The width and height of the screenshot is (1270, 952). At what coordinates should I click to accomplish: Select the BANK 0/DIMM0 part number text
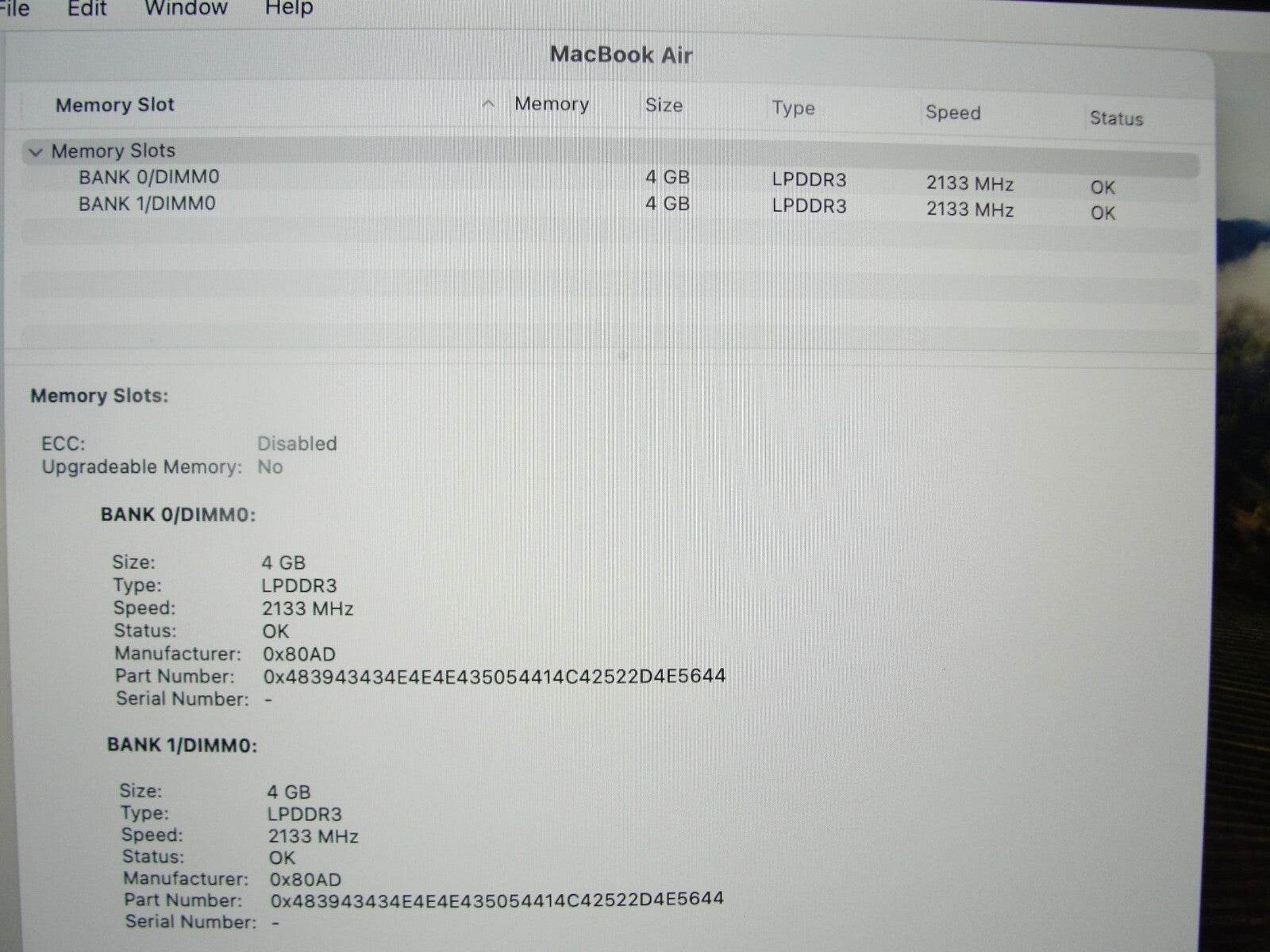pyautogui.click(x=492, y=675)
